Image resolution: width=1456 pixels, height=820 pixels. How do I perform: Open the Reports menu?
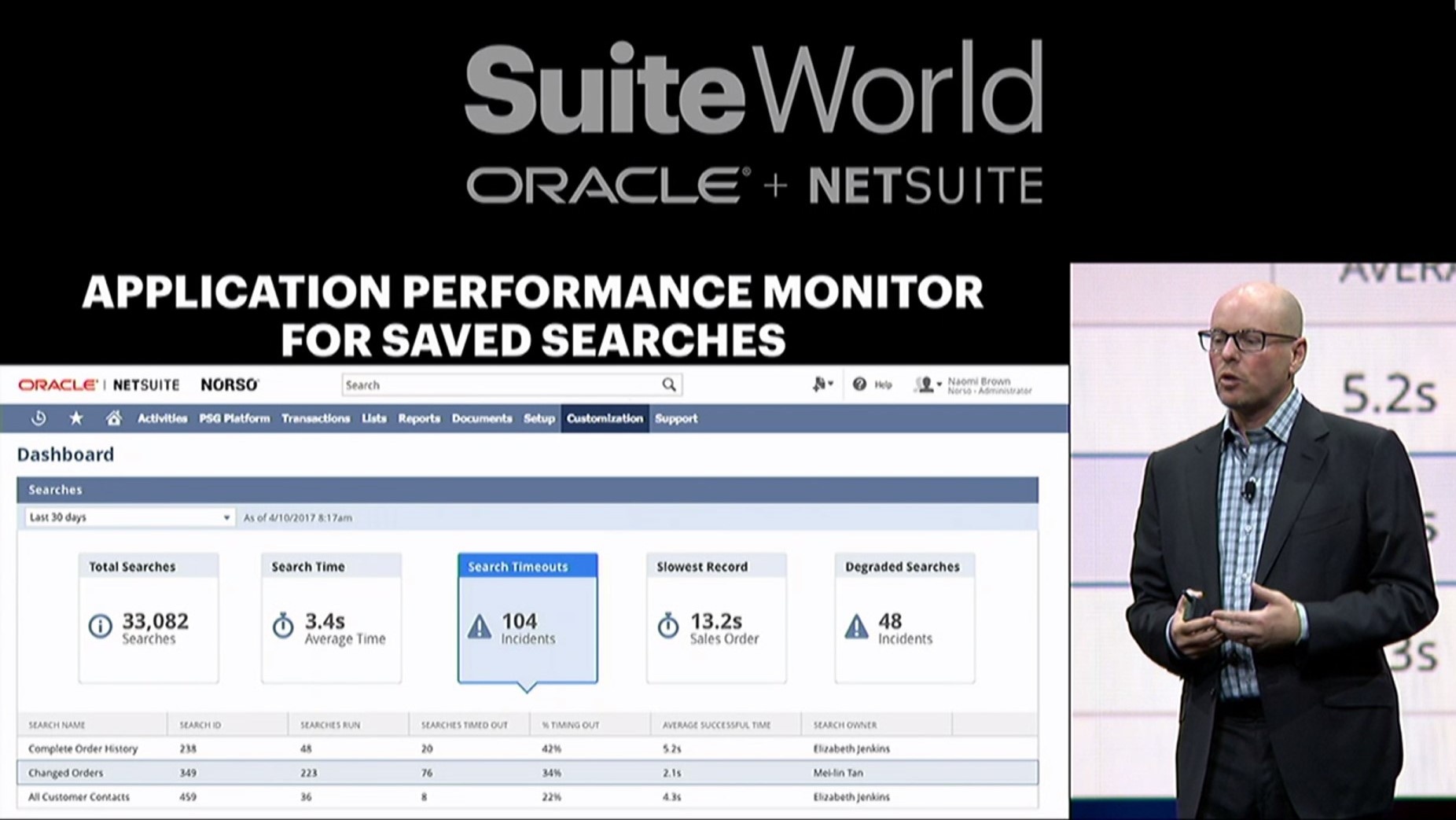click(x=419, y=418)
